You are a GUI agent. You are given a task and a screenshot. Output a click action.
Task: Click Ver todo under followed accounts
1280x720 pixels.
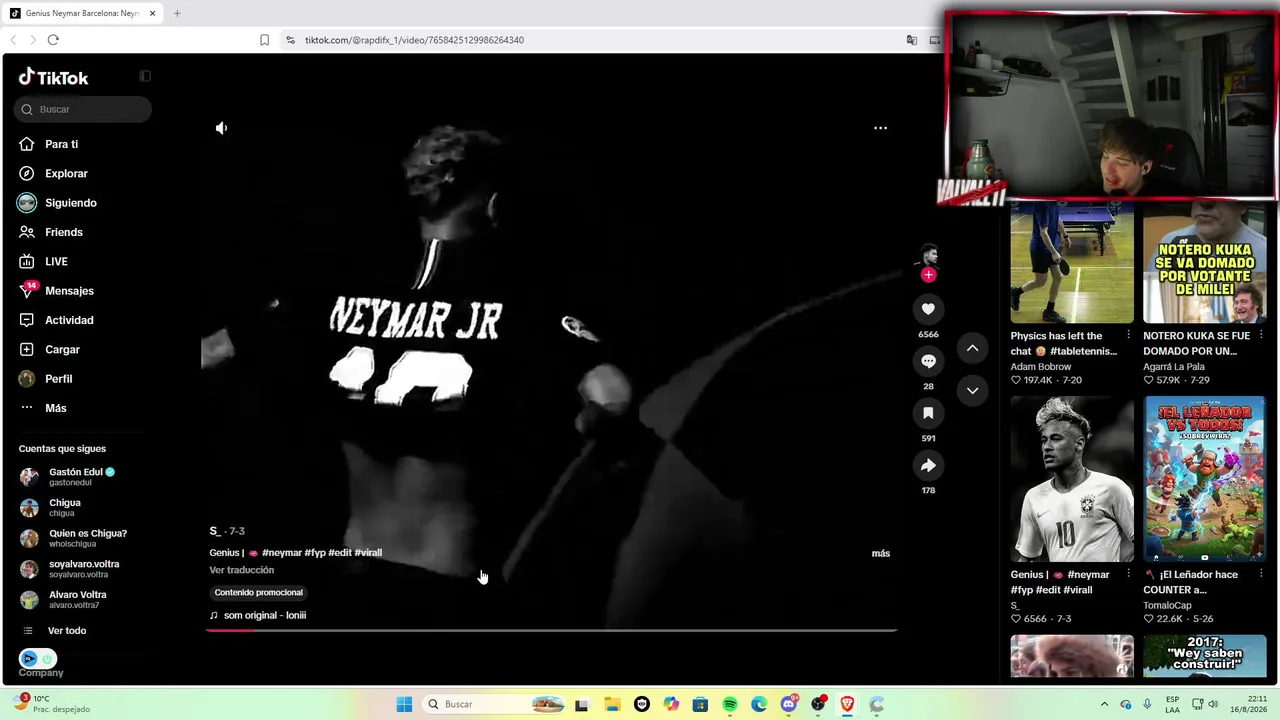pos(67,631)
